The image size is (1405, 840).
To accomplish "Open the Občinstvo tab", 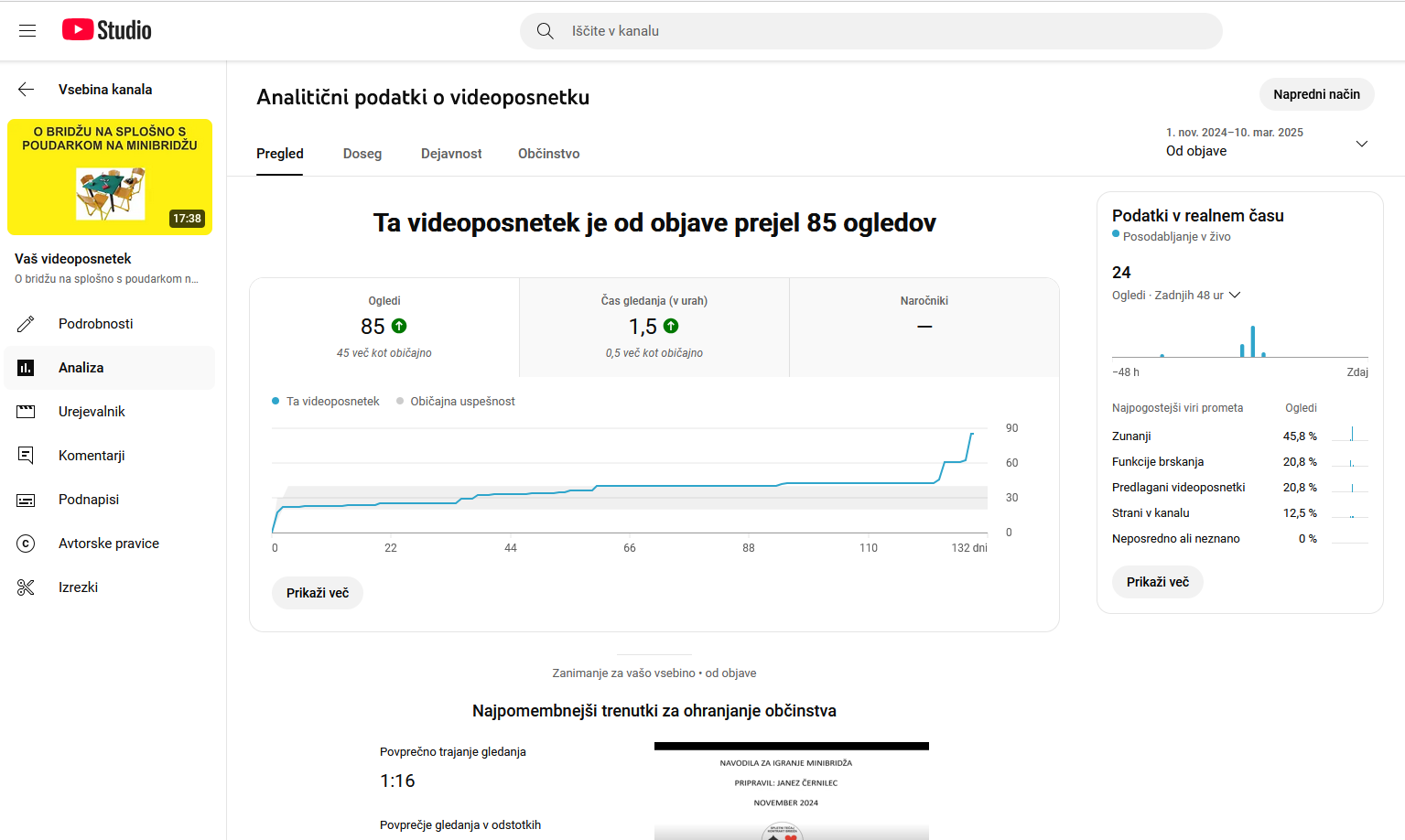I will (x=548, y=154).
